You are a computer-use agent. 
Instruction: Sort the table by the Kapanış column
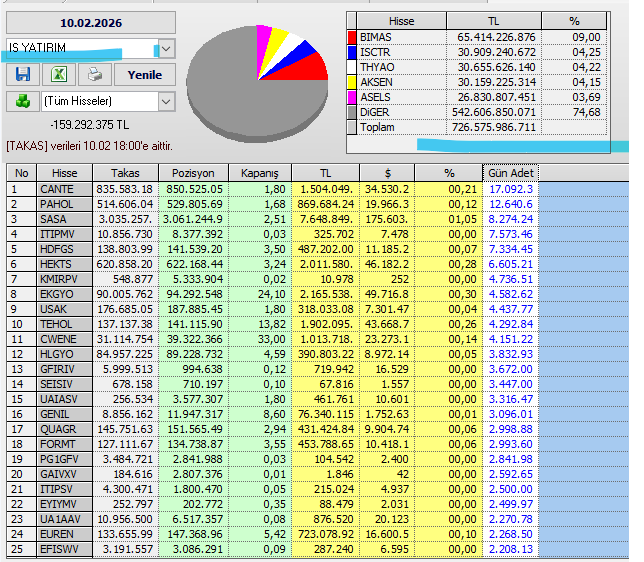pyautogui.click(x=260, y=173)
